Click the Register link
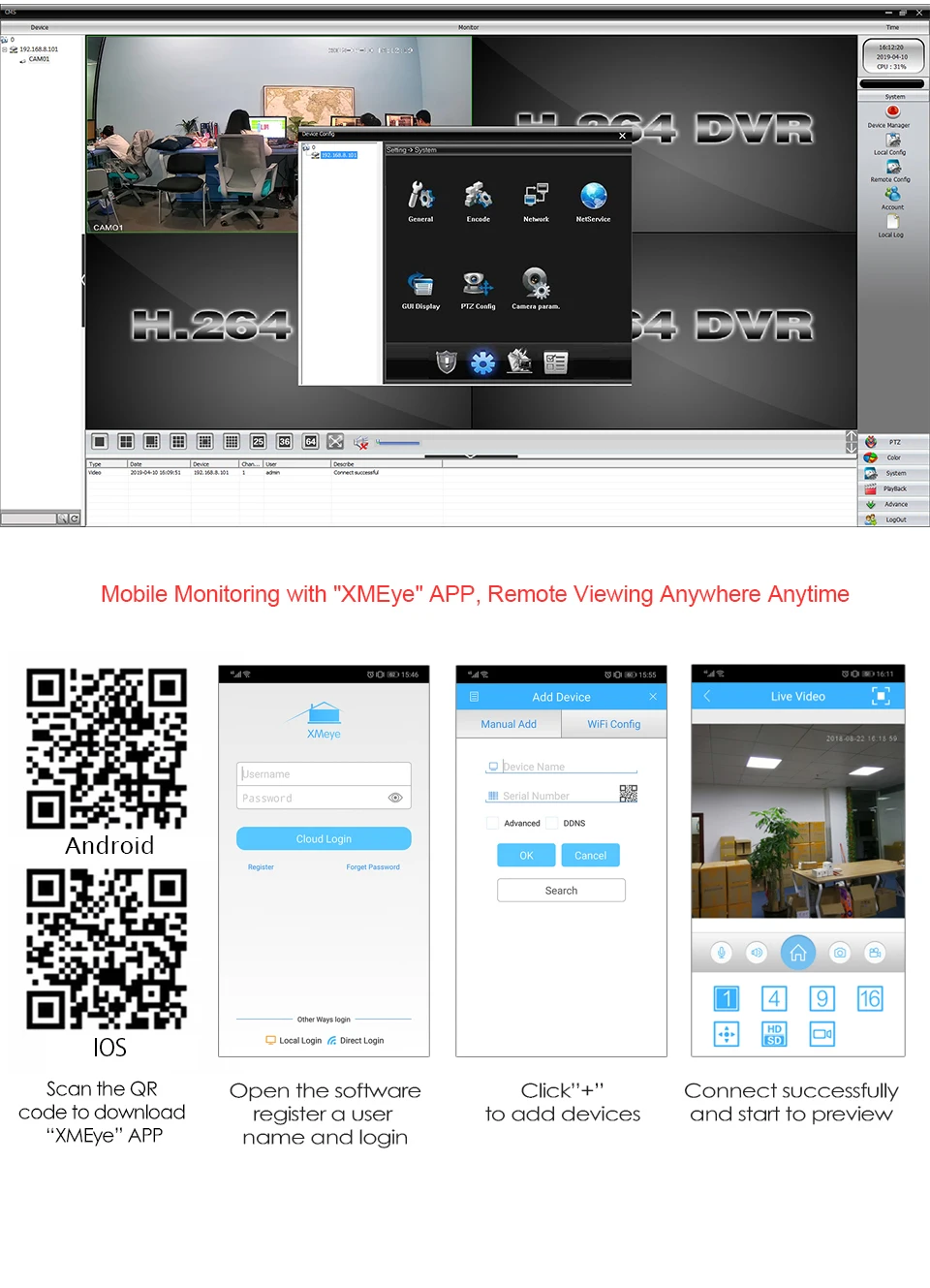This screenshot has width=930, height=1288. pyautogui.click(x=261, y=867)
